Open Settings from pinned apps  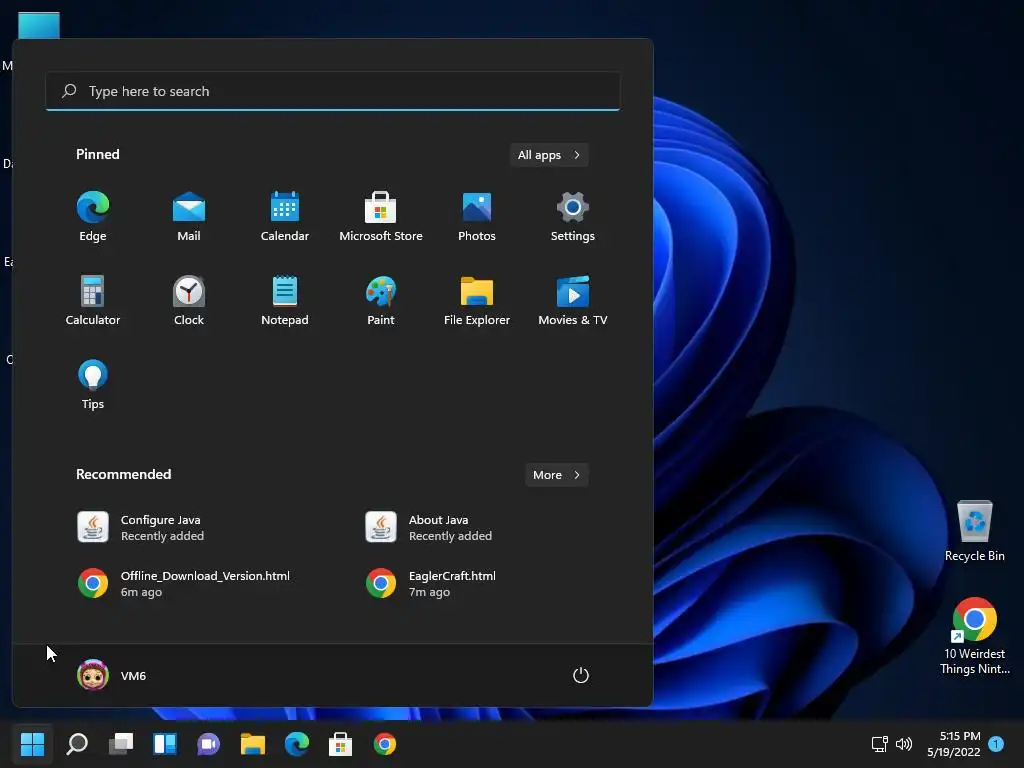[x=573, y=217]
